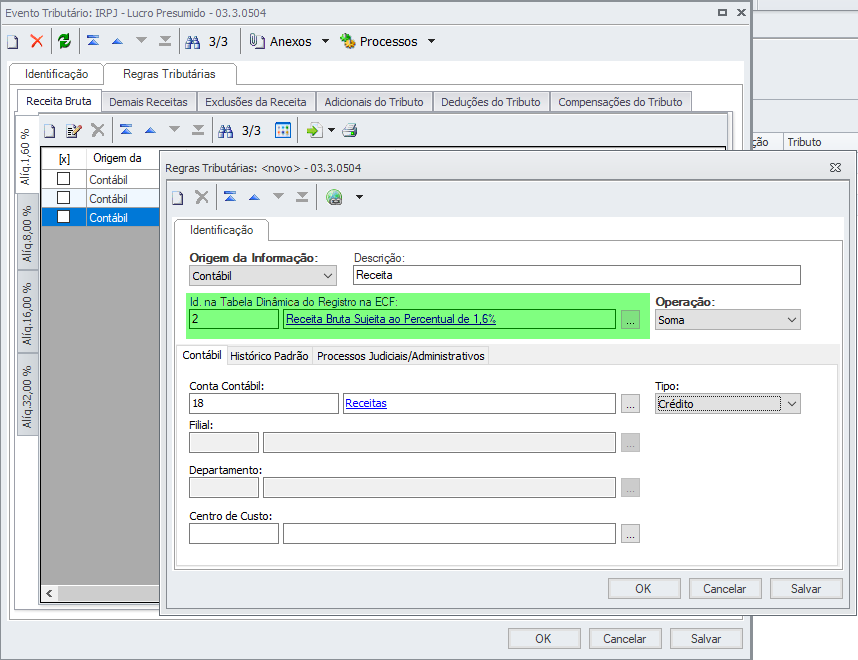The image size is (858, 660).
Task: Select Regras Tributárias tab
Action: 169,74
